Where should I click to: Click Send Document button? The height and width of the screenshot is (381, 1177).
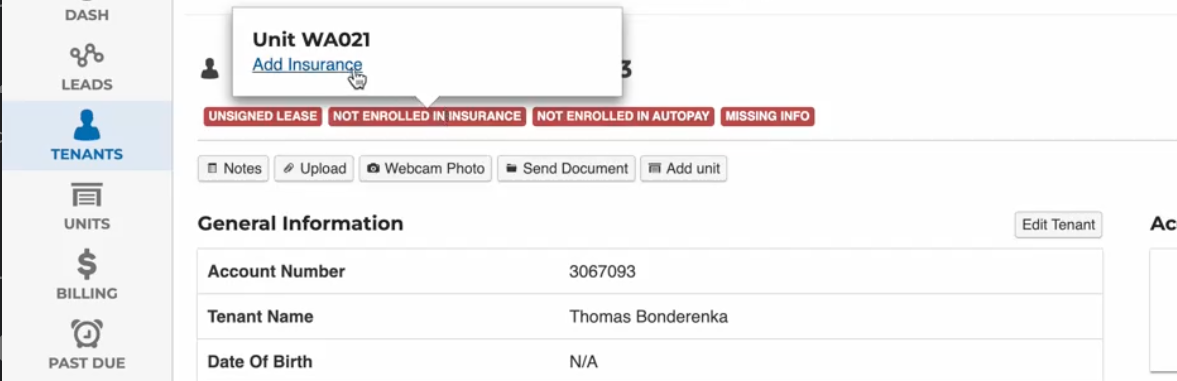click(567, 169)
